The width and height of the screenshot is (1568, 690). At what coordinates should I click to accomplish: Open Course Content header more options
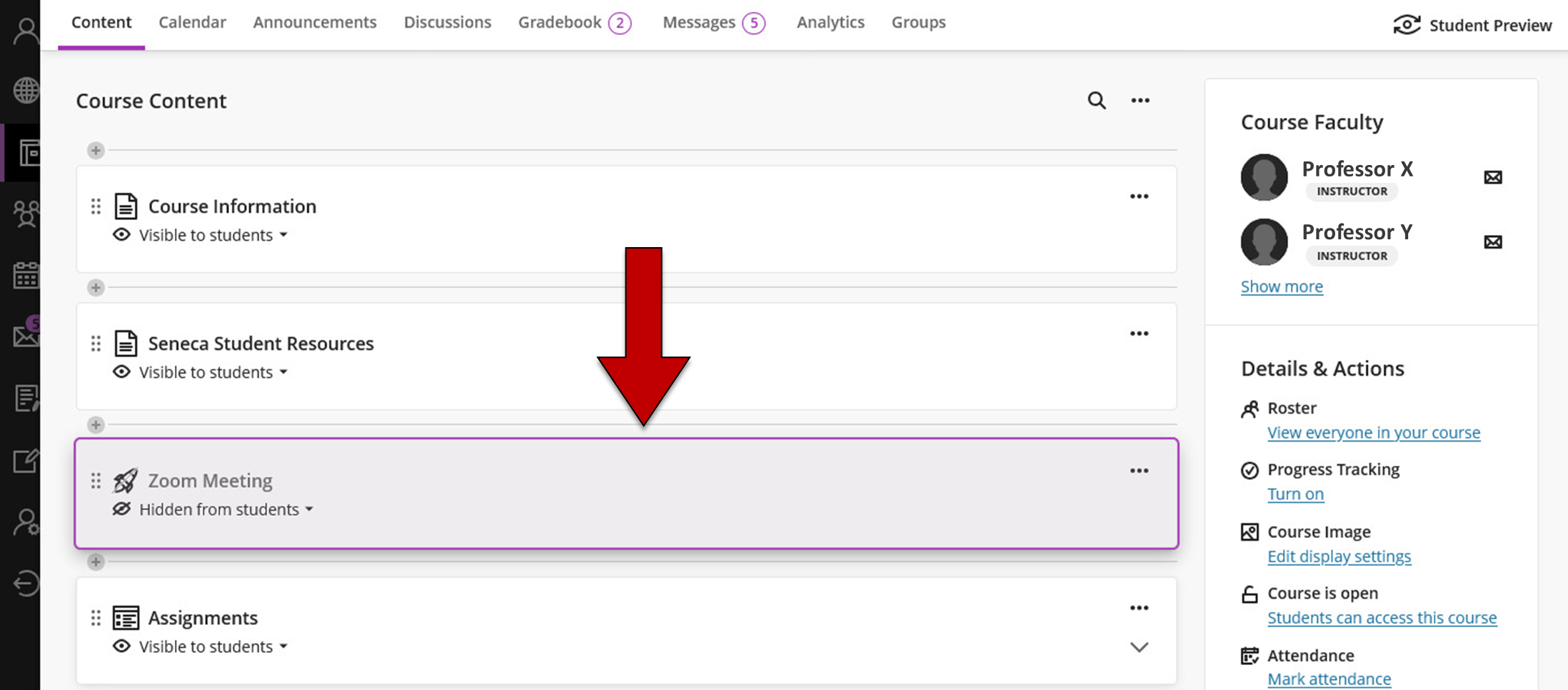click(x=1140, y=101)
